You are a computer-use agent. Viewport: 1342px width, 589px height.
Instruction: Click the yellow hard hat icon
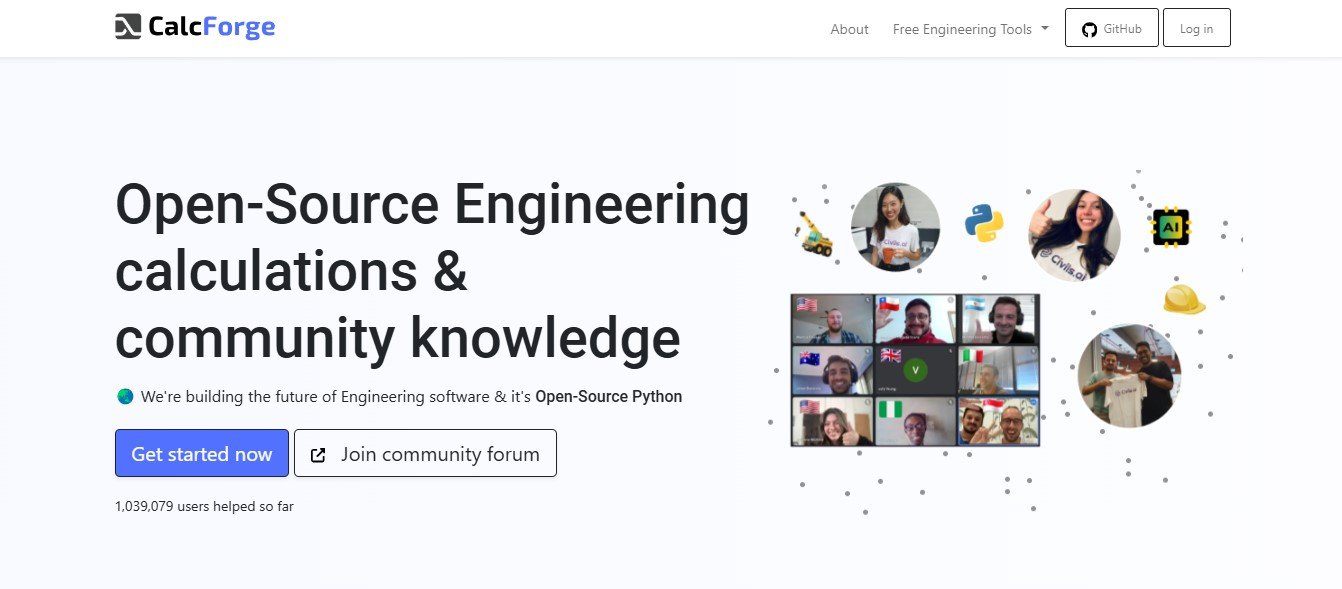pos(1183,299)
